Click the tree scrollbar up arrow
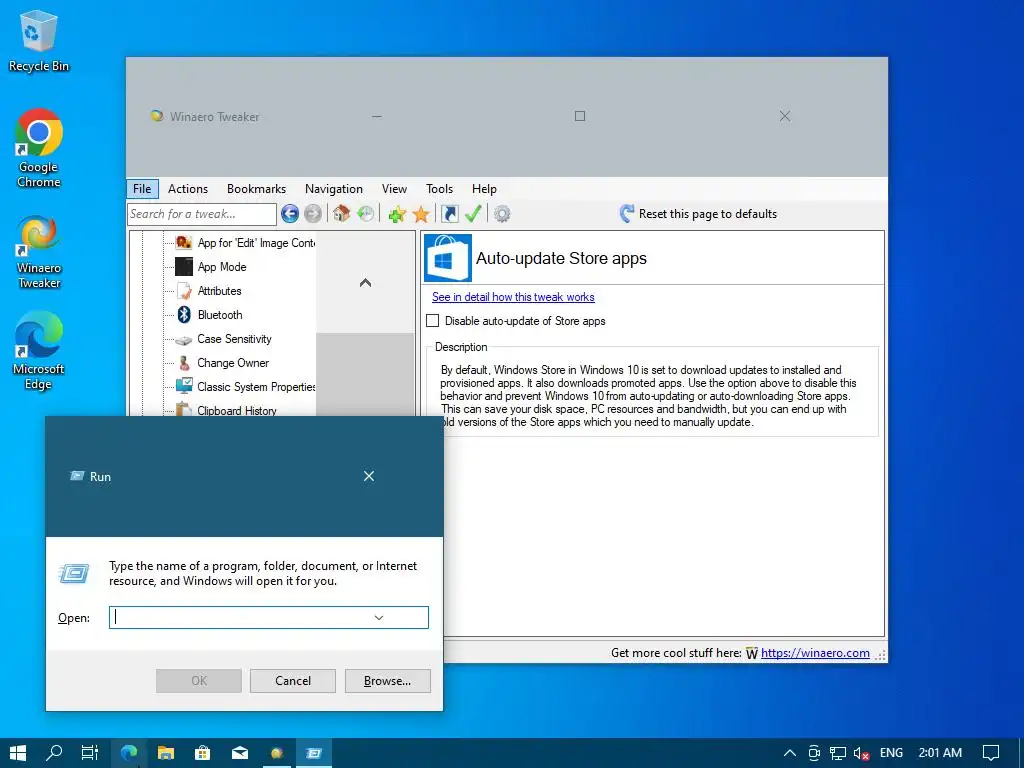Screen dimensions: 1024x768 (x=365, y=282)
